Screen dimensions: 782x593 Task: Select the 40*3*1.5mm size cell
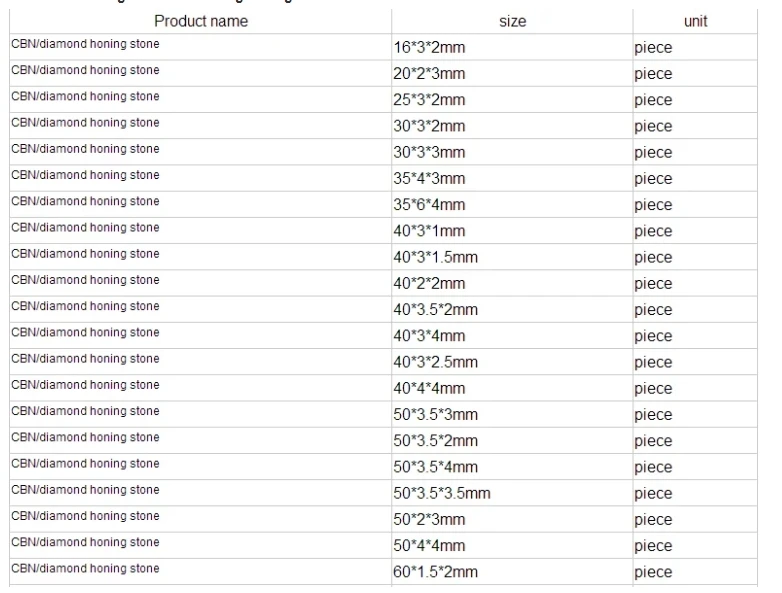435,257
